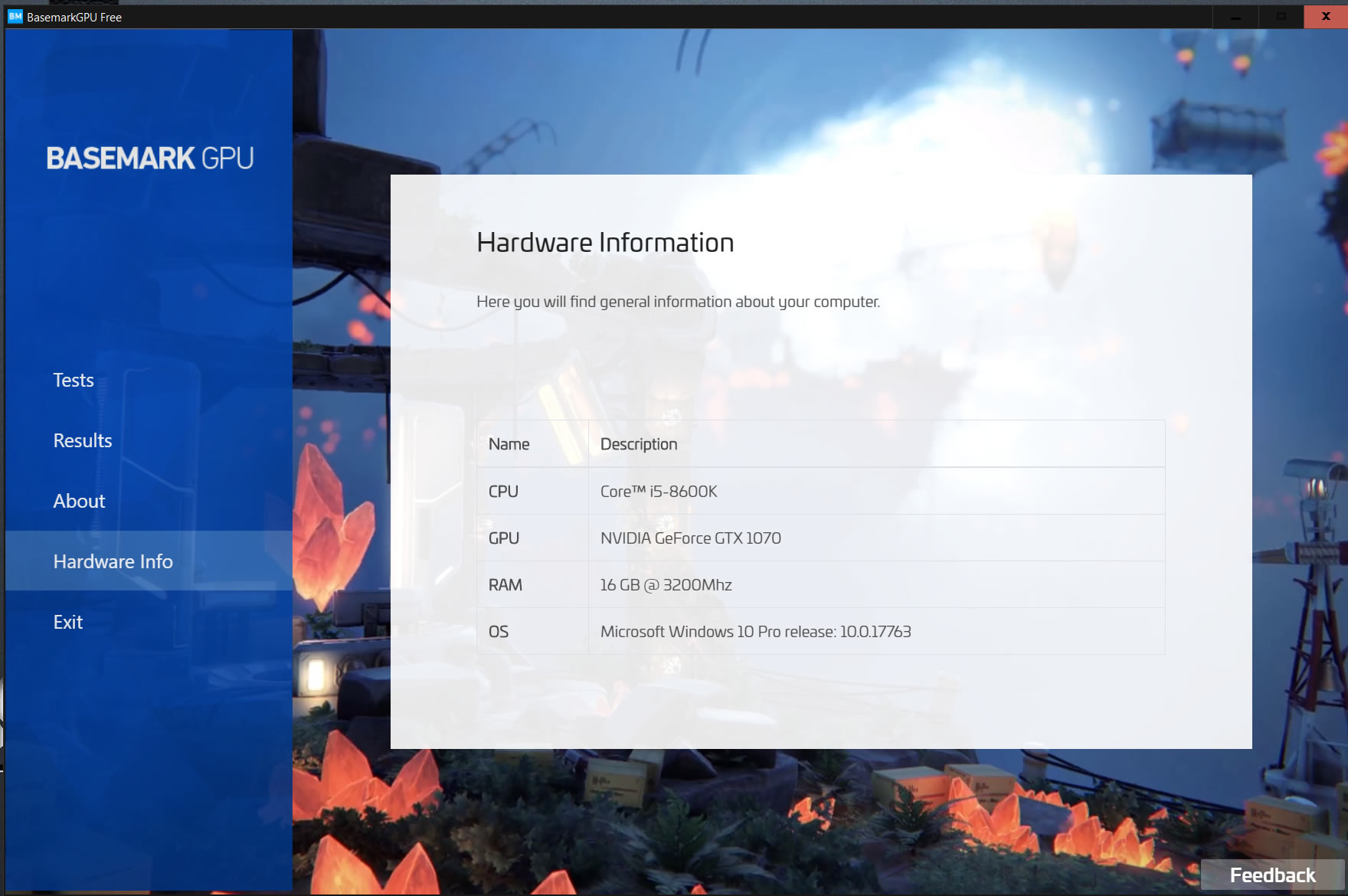Select the GPU row label

pos(504,538)
